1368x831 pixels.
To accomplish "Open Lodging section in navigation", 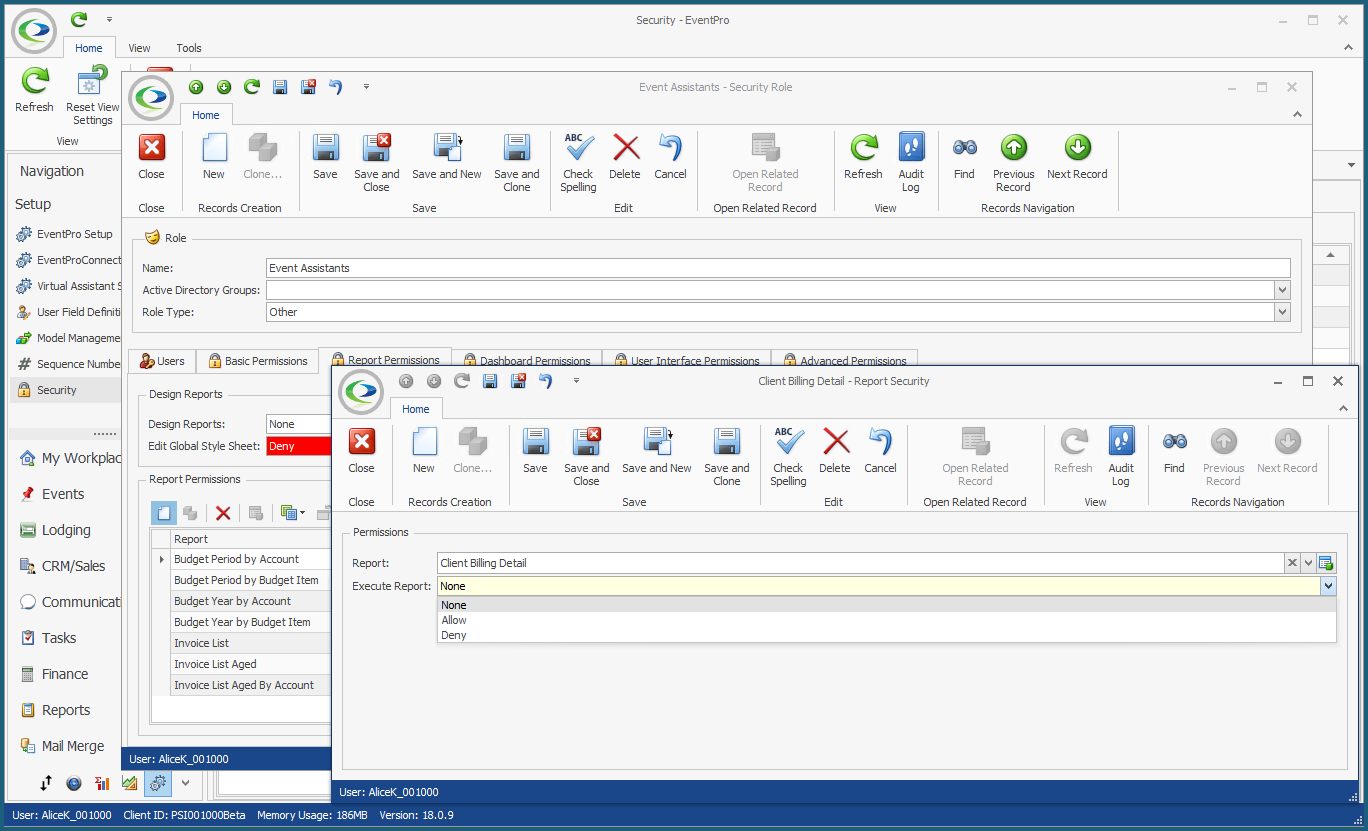I will tap(66, 530).
